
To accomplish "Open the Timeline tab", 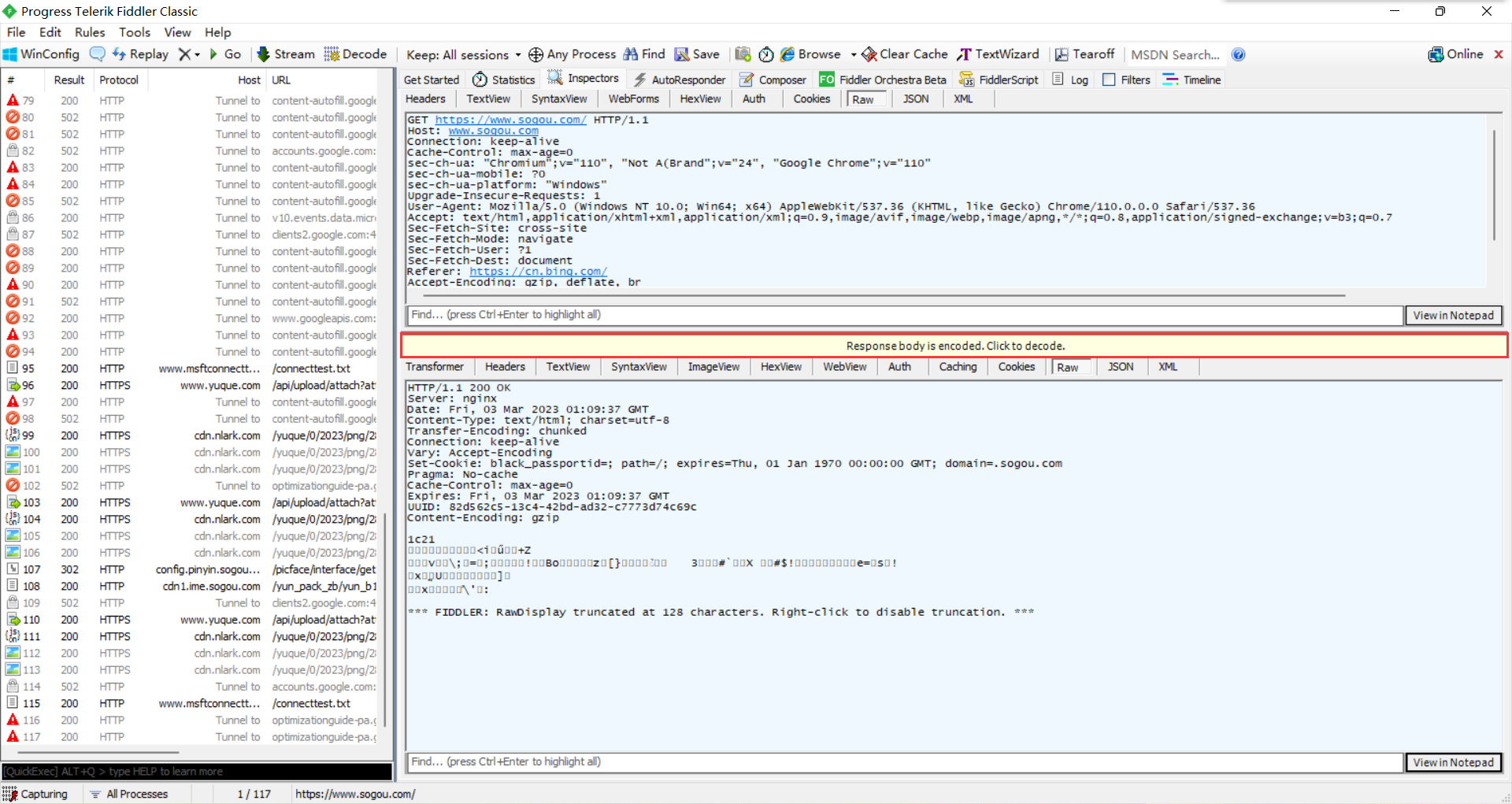I will (1191, 80).
